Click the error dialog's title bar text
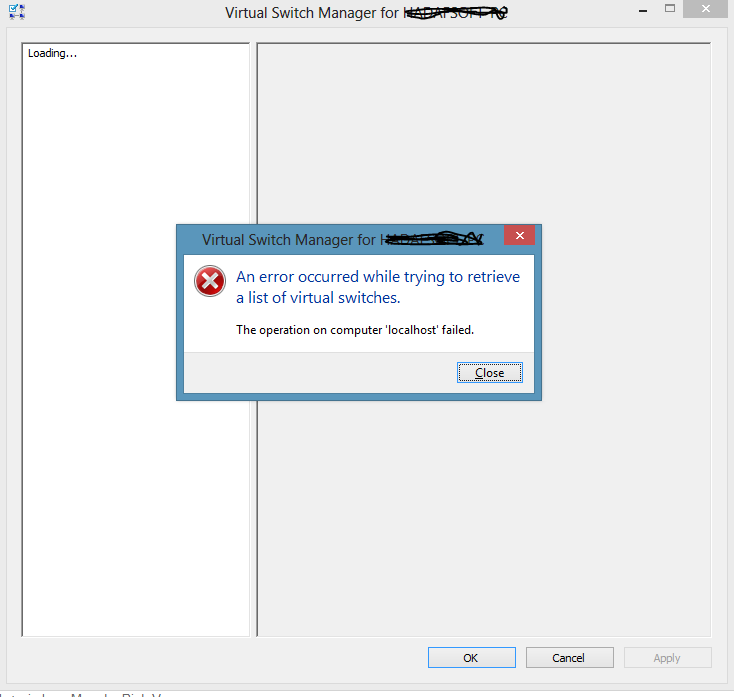Screen dimensions: 734x697 click(342, 240)
